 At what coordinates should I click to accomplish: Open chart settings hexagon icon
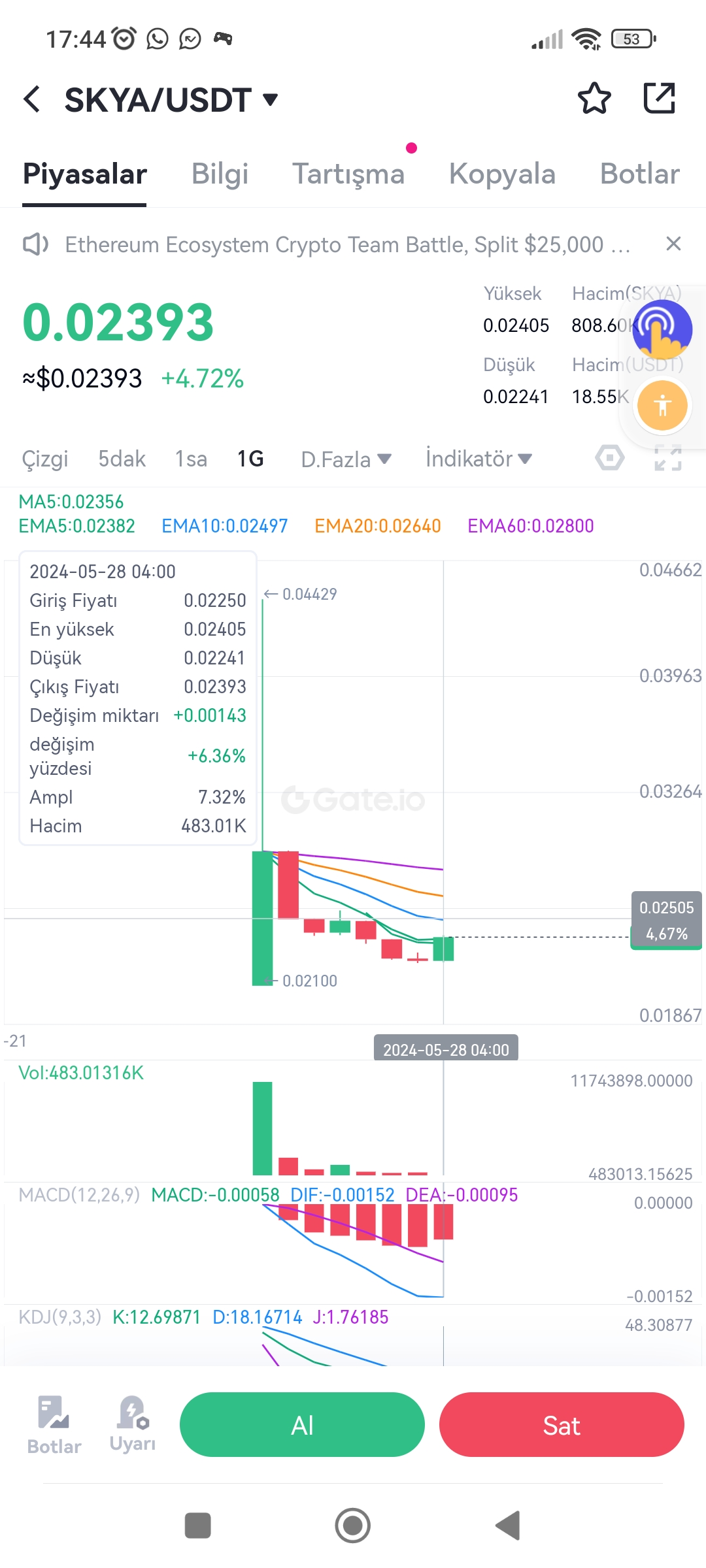click(610, 458)
